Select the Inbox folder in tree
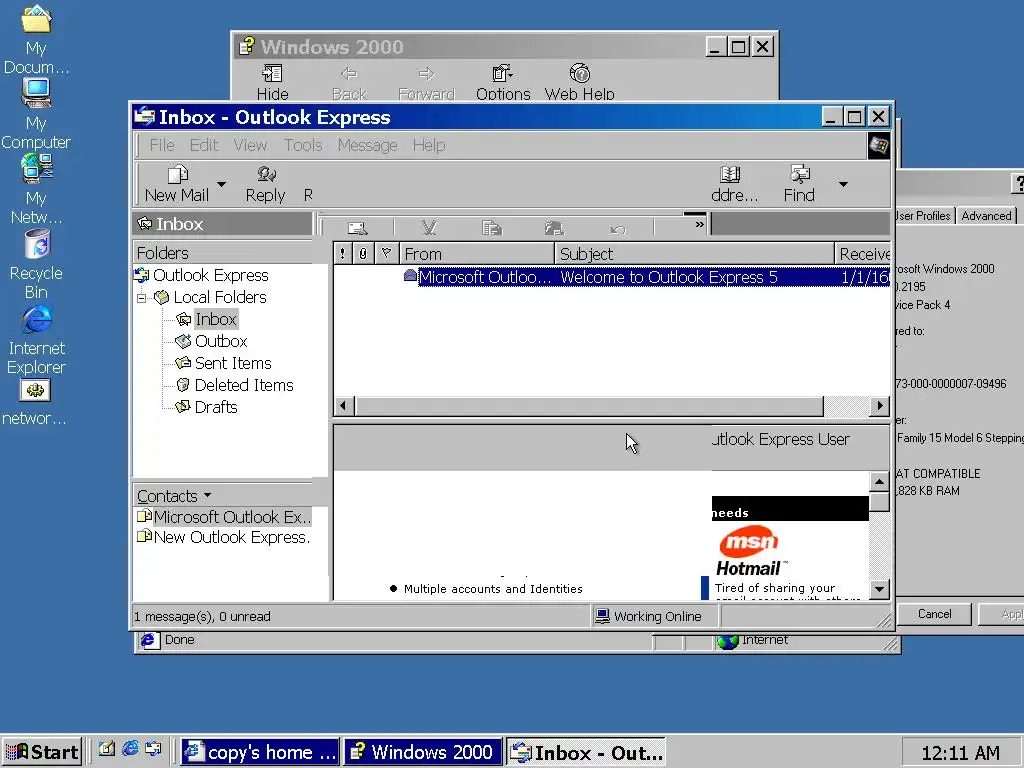The image size is (1024, 768). point(216,319)
